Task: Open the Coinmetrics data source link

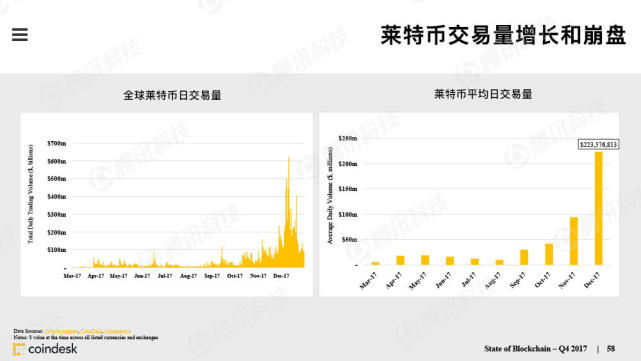Action: [118, 331]
